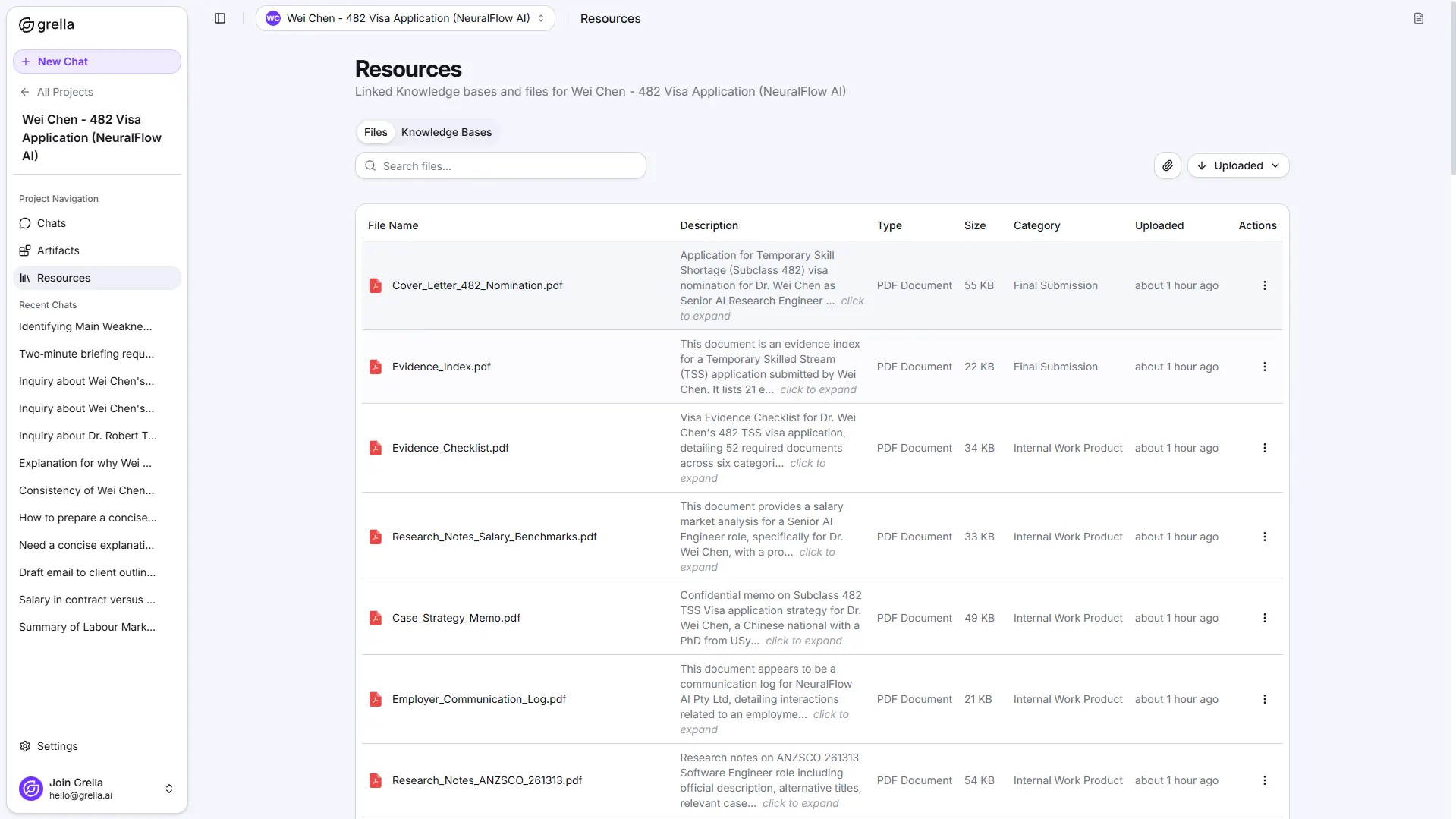
Task: Open actions menu for Case_Strategy_Memo.pdf
Action: (1264, 618)
